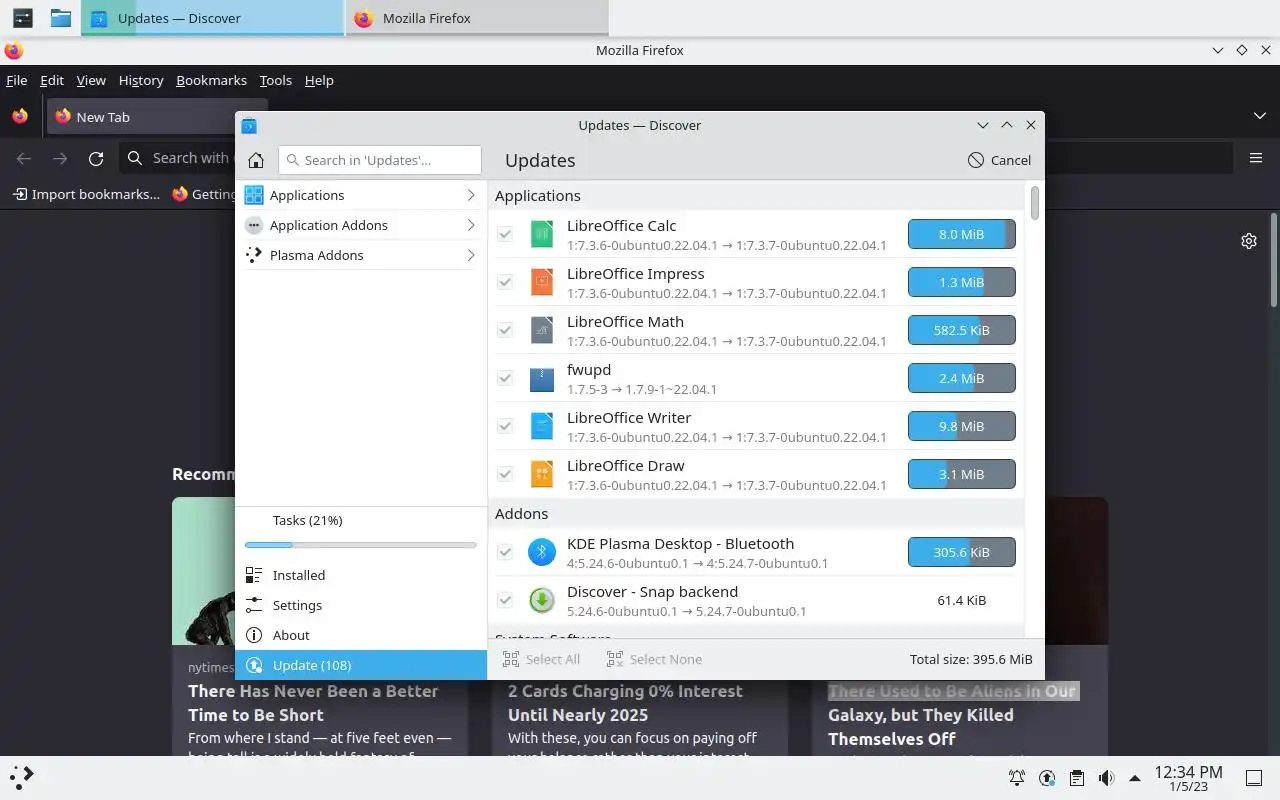Click fwupd 2.4 MiB progress bar

[961, 378]
